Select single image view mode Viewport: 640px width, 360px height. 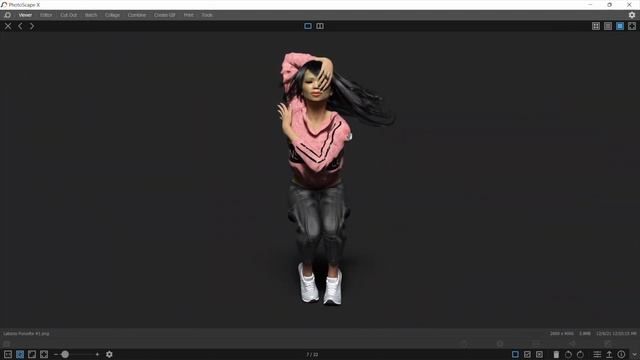[308, 26]
